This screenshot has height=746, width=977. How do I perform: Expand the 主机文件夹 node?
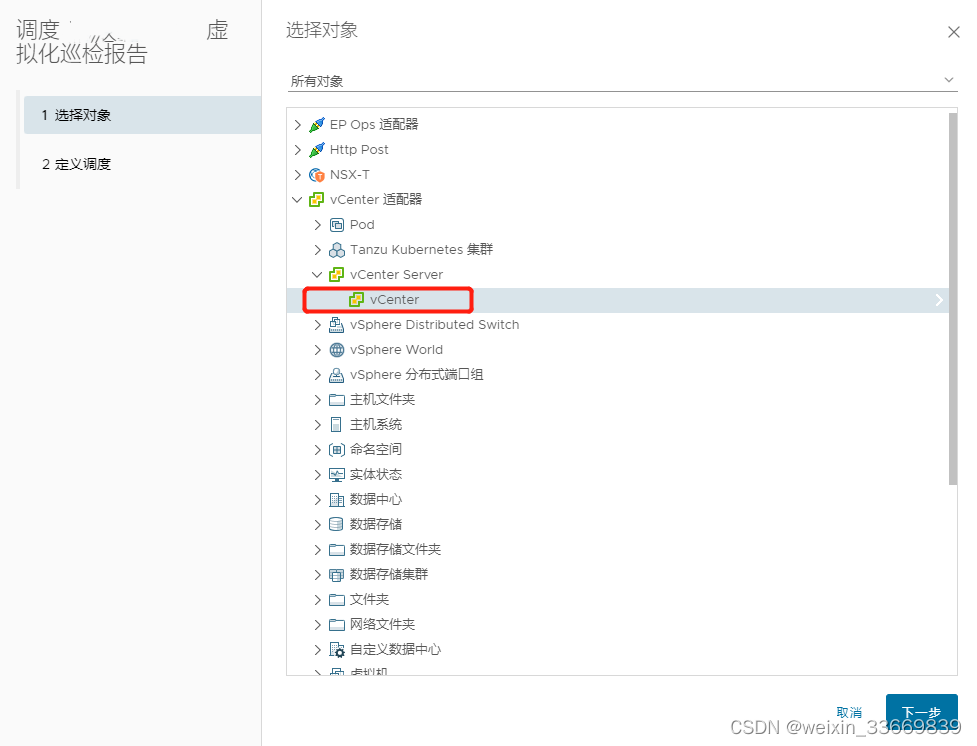click(318, 399)
